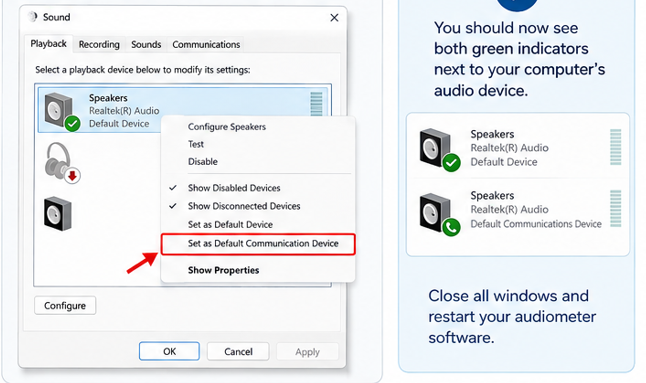Click "Default Communications Device" text in right panel
646x383 pixels.
click(x=536, y=224)
